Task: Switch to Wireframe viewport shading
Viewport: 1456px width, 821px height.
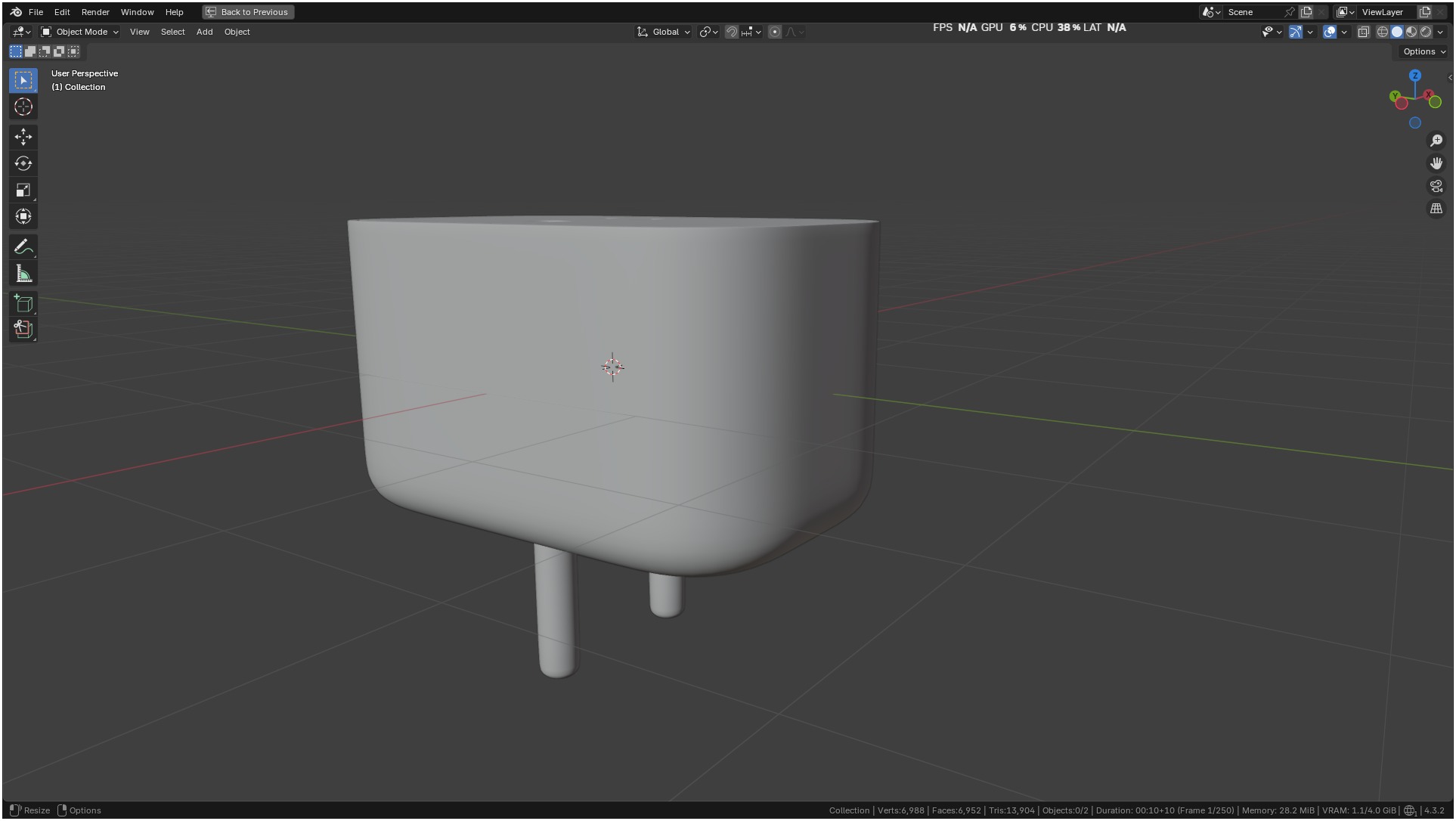Action: 1383,32
